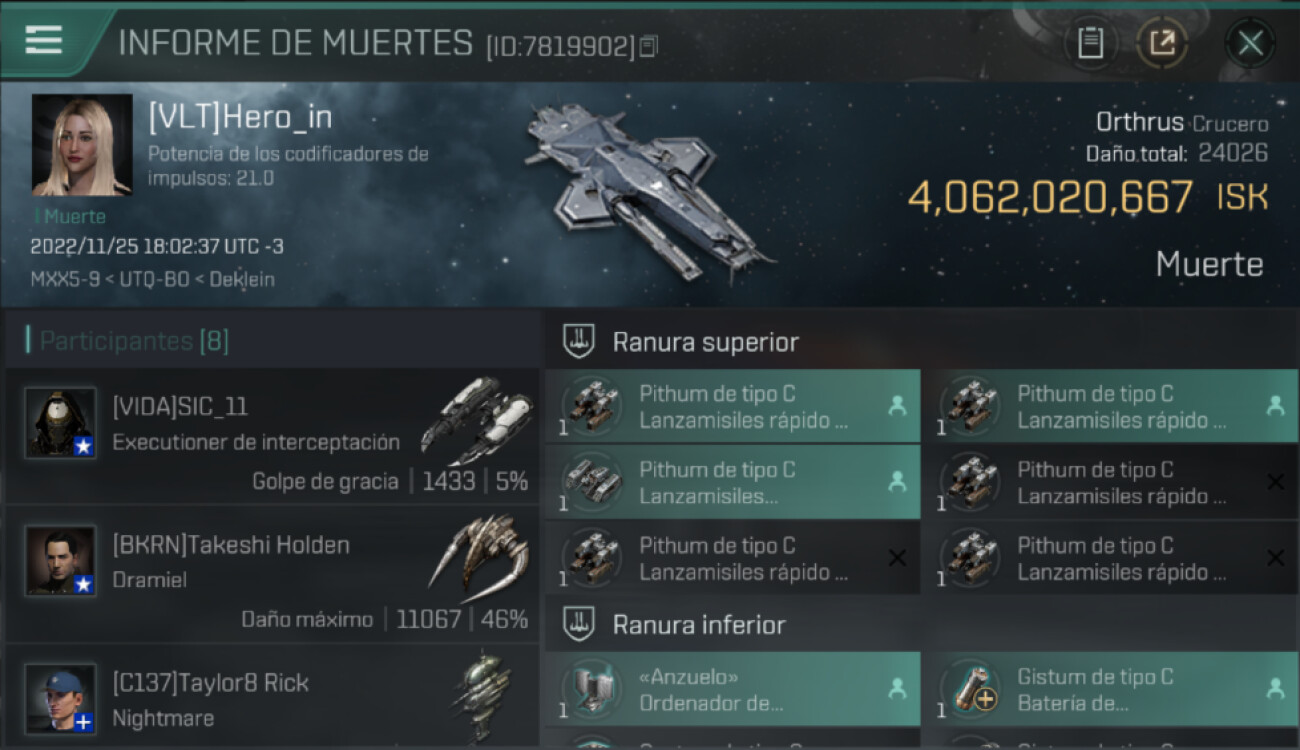
Task: Select [BKRN]Takeshi Holden's name
Action: coord(231,545)
